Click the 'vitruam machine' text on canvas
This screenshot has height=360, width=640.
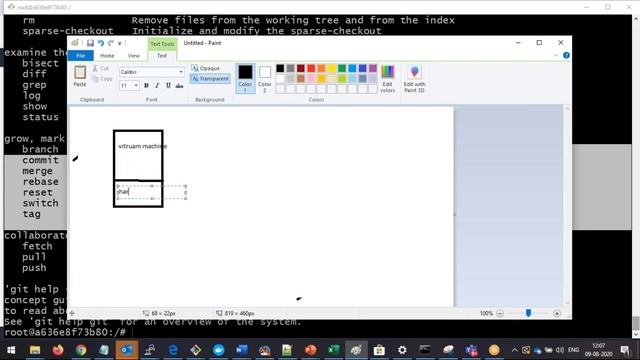(x=142, y=146)
